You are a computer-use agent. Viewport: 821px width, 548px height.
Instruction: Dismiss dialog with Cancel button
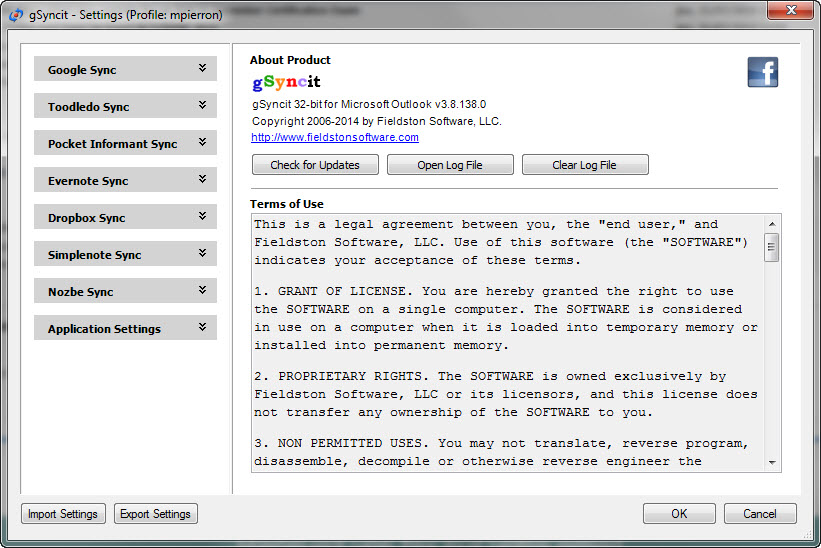760,514
